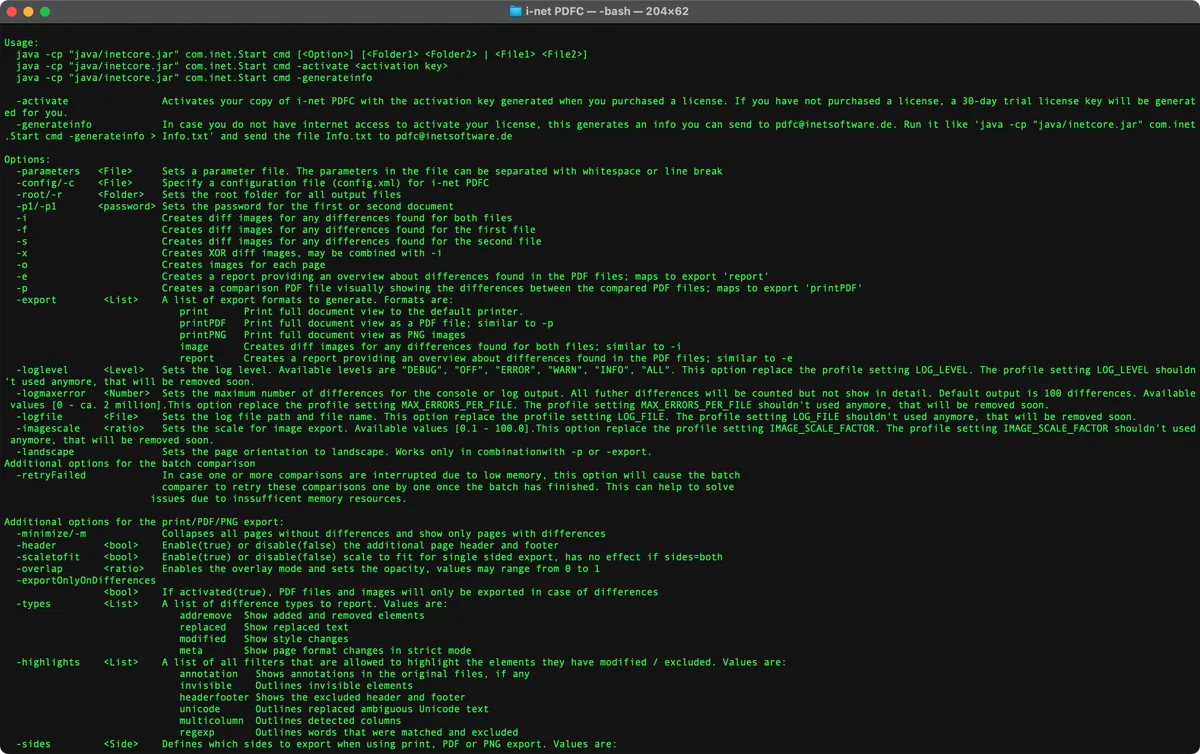Click the folder icon in the title bar

(516, 11)
